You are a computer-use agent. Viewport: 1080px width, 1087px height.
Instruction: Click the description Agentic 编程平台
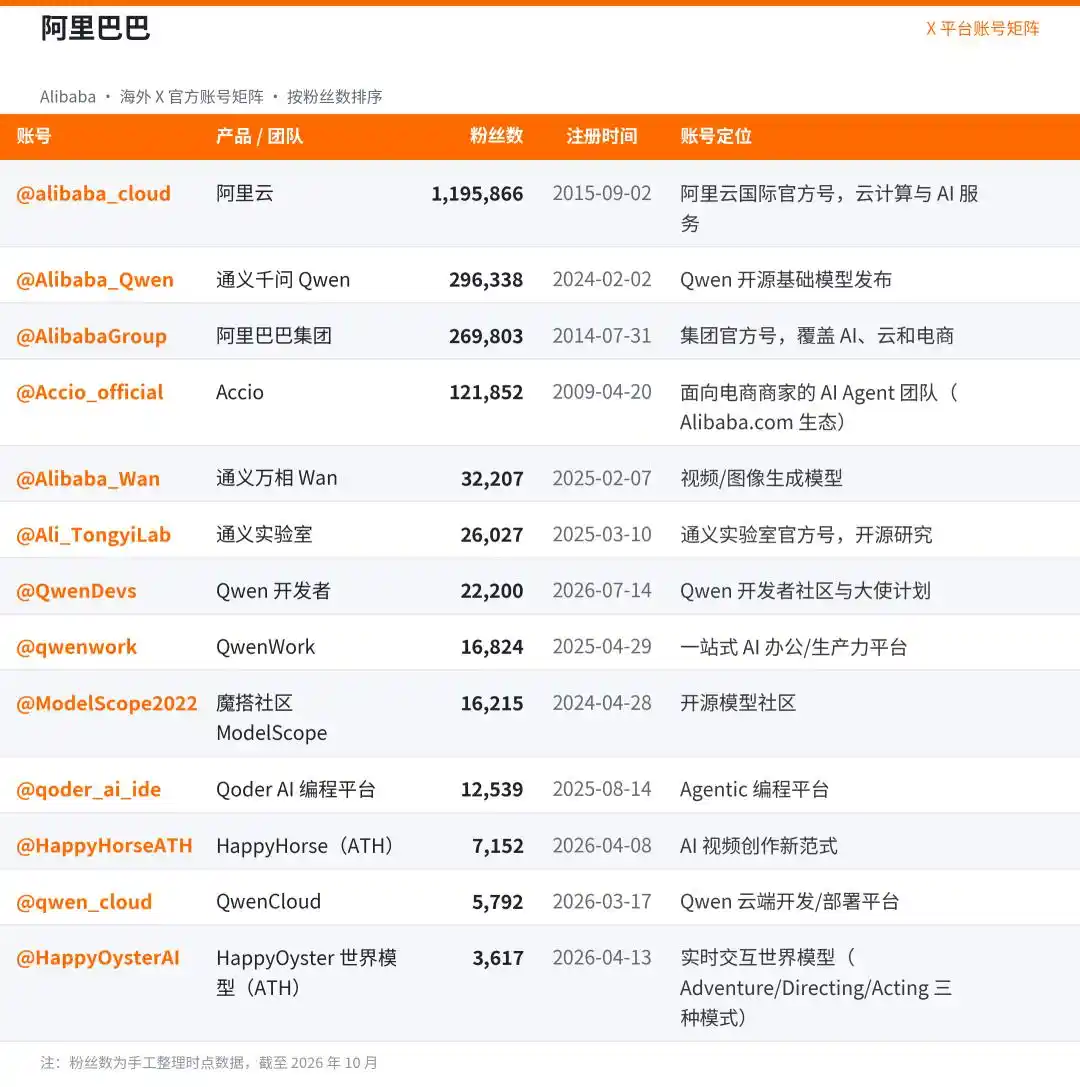pyautogui.click(x=754, y=789)
